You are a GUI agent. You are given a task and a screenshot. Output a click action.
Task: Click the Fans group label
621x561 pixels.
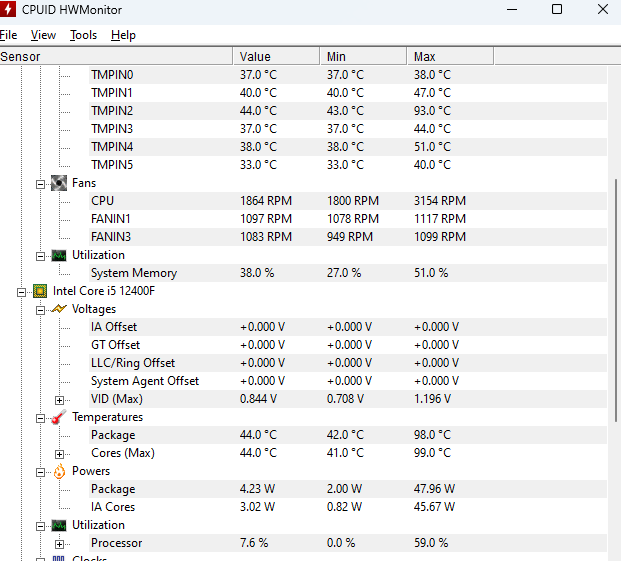(x=84, y=183)
